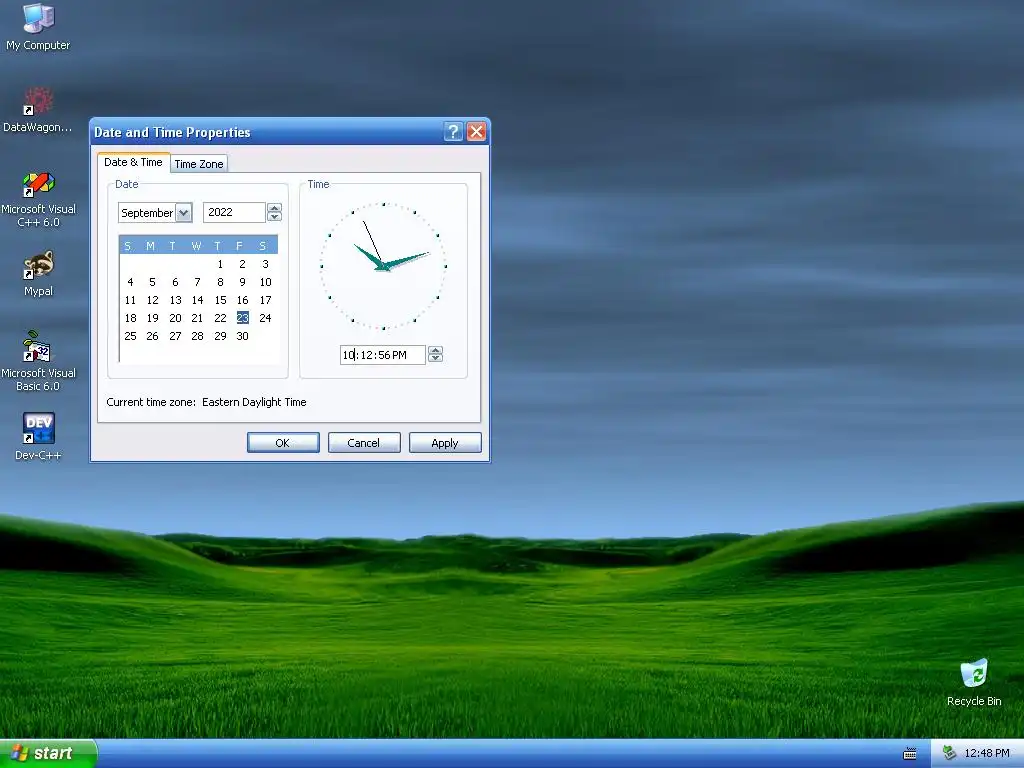Click OK to confirm date and time
Viewport: 1024px width, 768px height.
pos(283,442)
